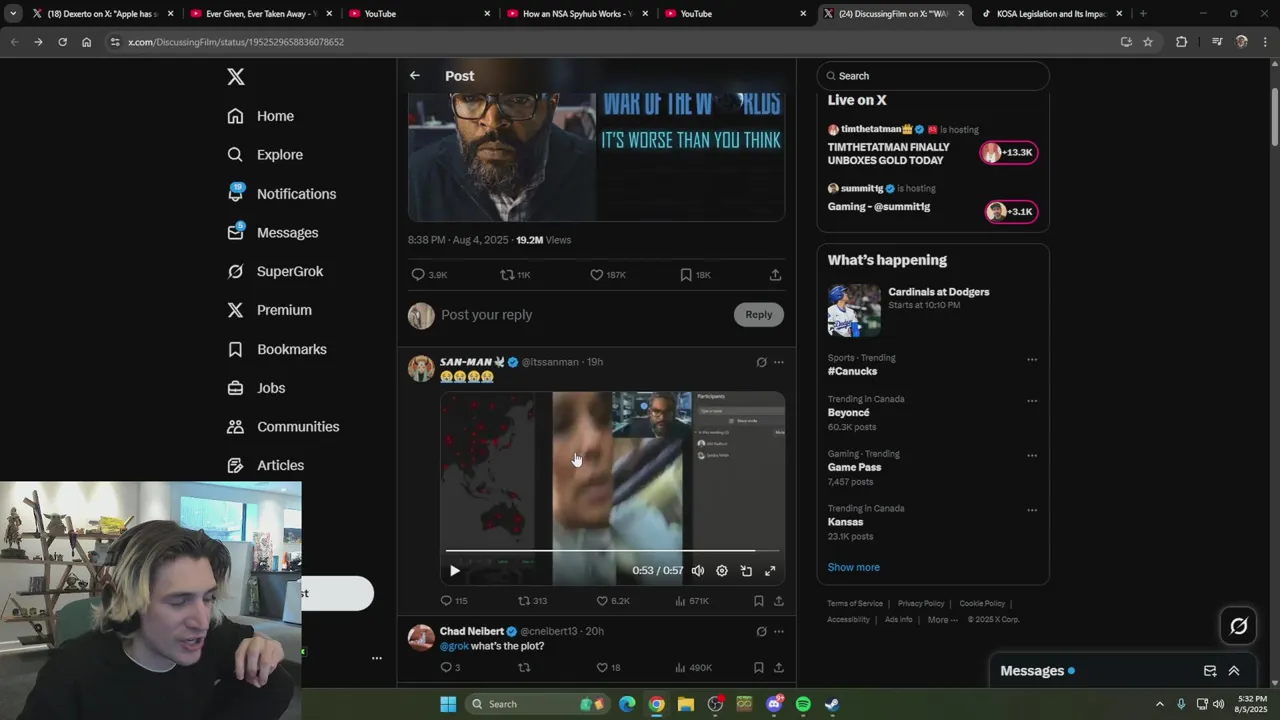The width and height of the screenshot is (1280, 720).
Task: Open browser tab search dropdown
Action: (x=13, y=14)
